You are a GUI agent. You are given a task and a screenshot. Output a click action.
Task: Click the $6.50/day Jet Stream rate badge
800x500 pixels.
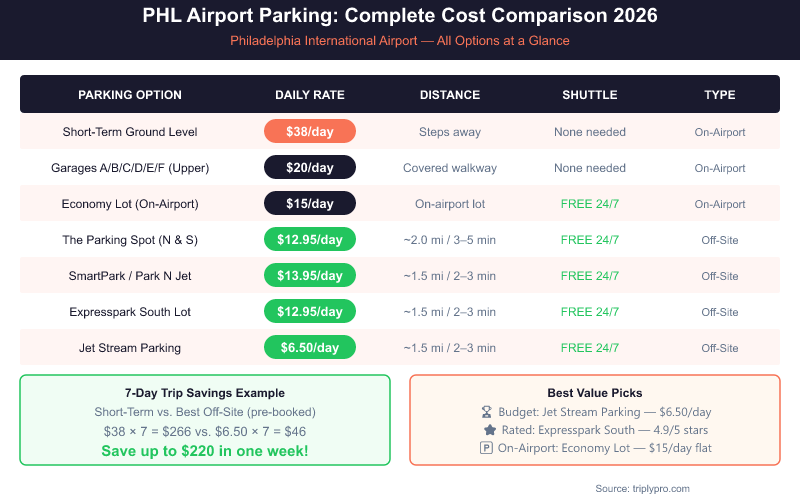[x=310, y=348]
